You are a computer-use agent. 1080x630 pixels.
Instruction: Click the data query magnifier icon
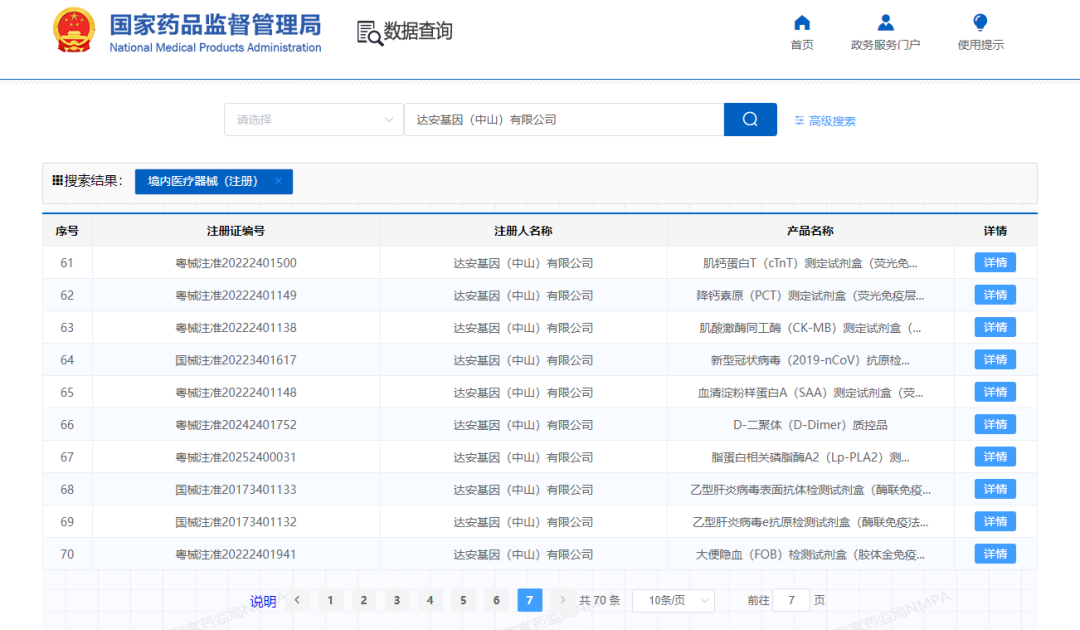(370, 33)
